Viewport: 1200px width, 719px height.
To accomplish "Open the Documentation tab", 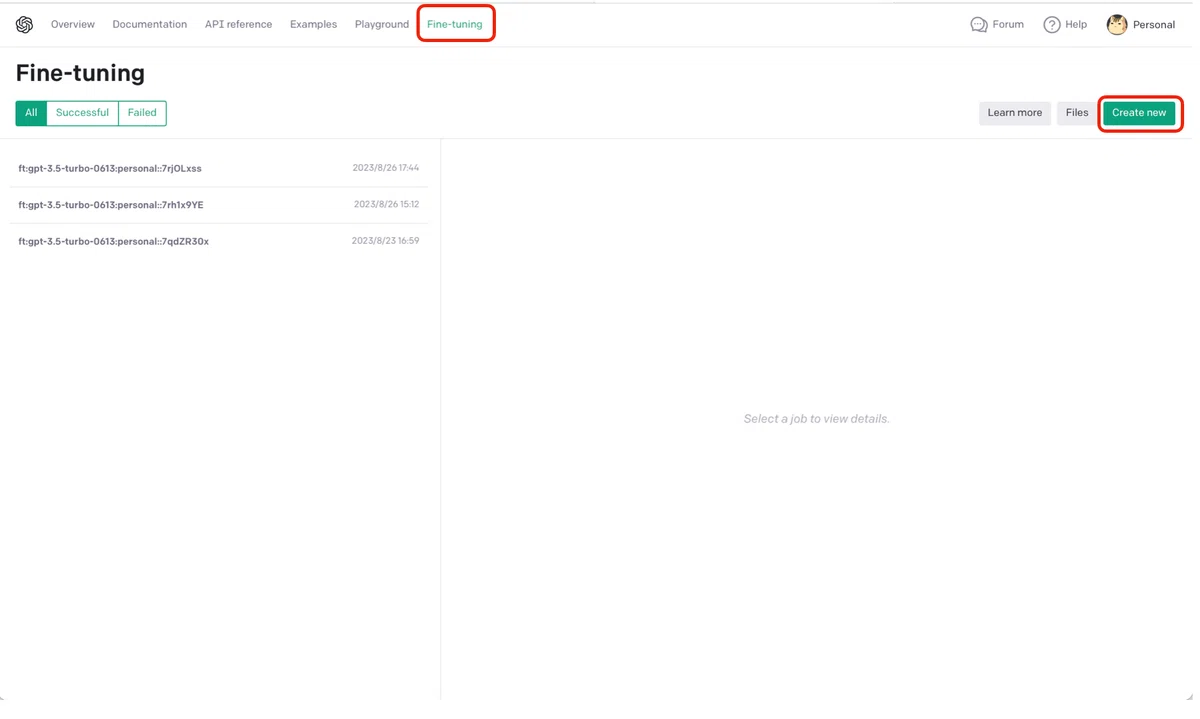I will pos(150,25).
